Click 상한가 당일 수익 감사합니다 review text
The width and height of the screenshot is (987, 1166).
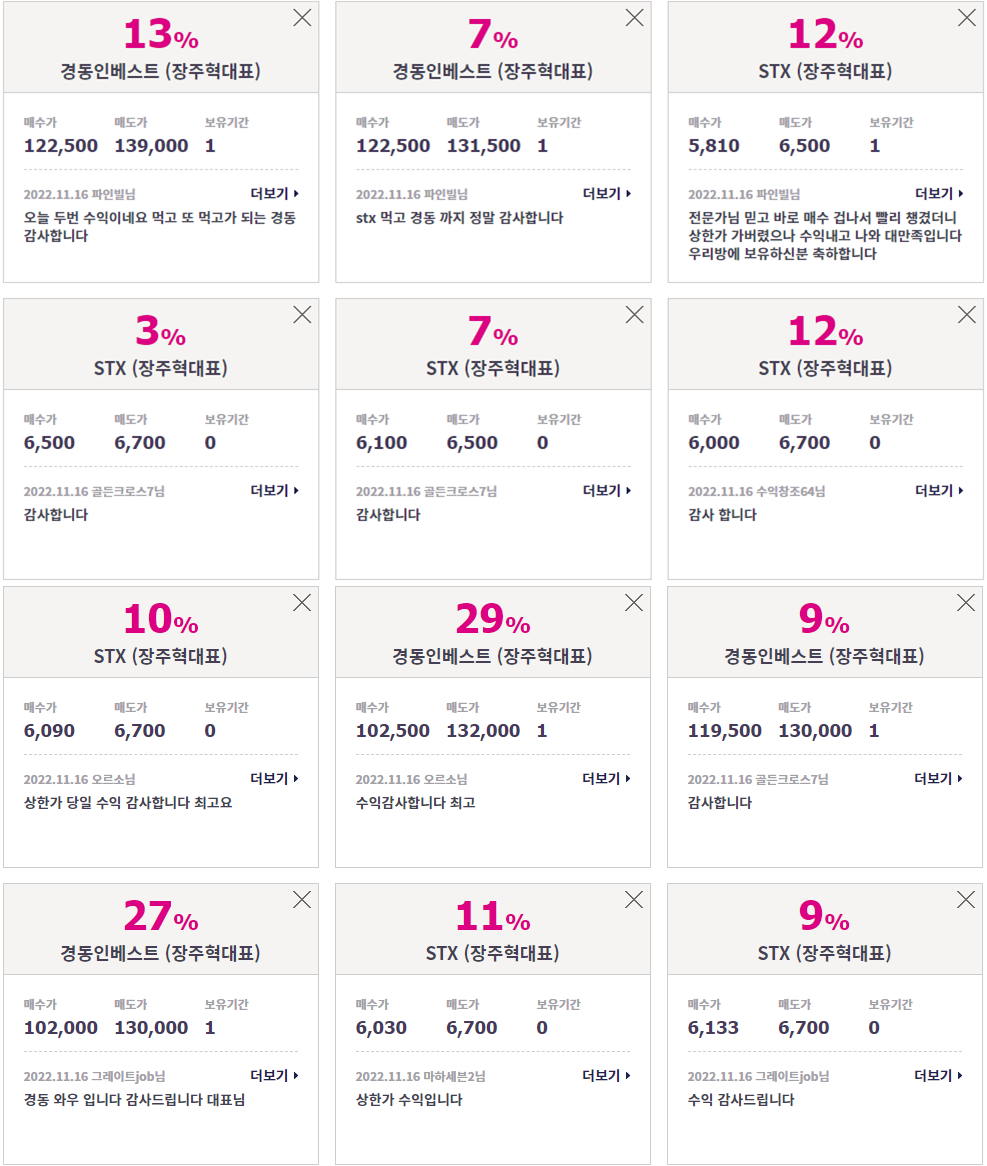point(128,802)
